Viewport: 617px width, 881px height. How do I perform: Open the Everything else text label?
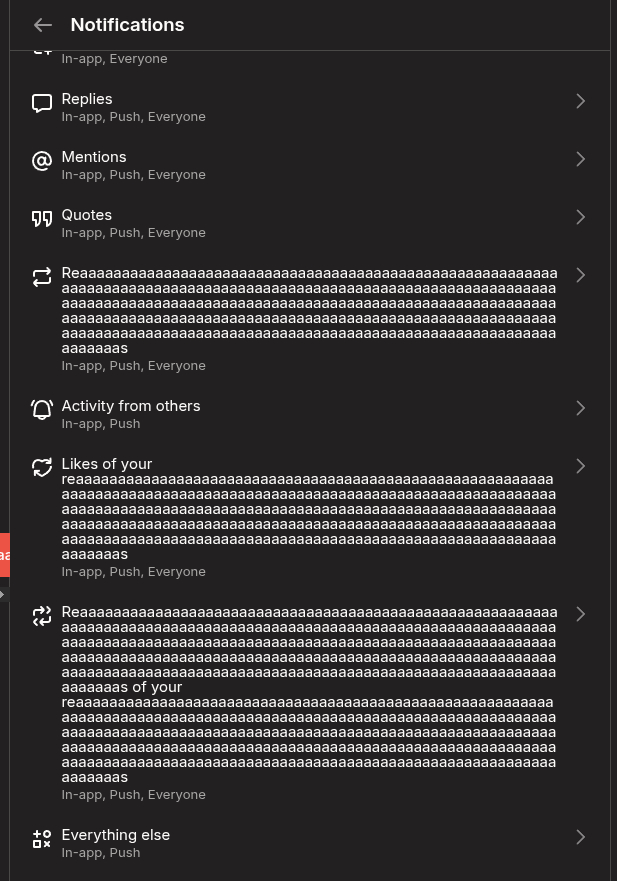(x=116, y=835)
